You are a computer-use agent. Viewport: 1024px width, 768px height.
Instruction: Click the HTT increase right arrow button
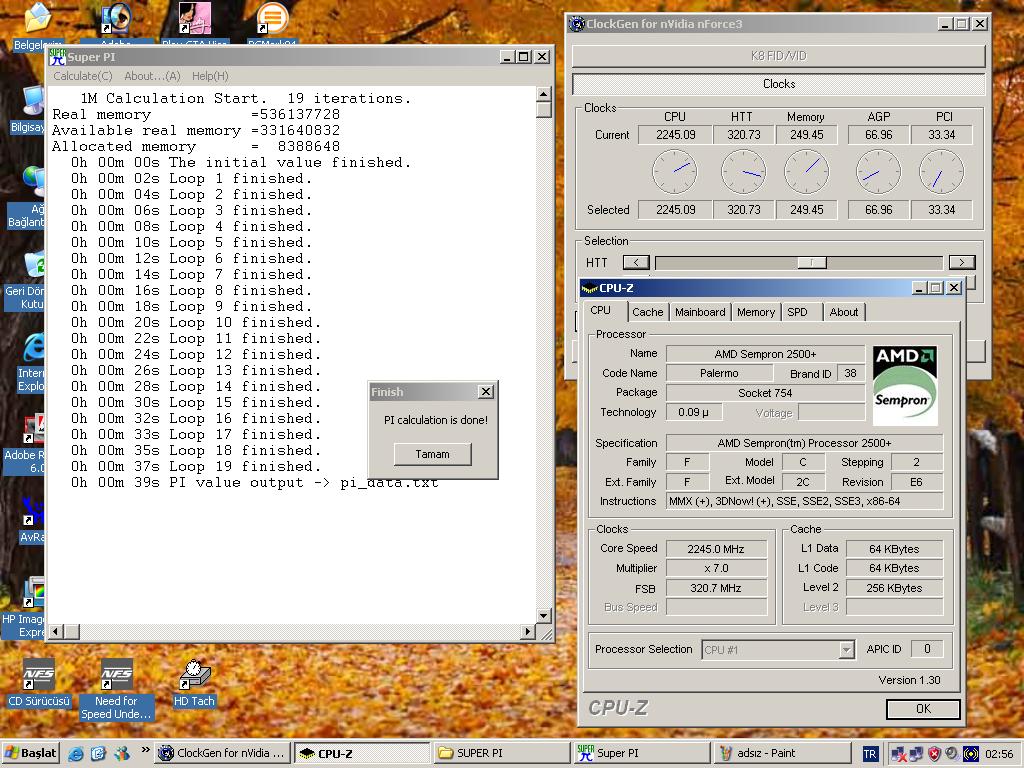click(x=961, y=263)
